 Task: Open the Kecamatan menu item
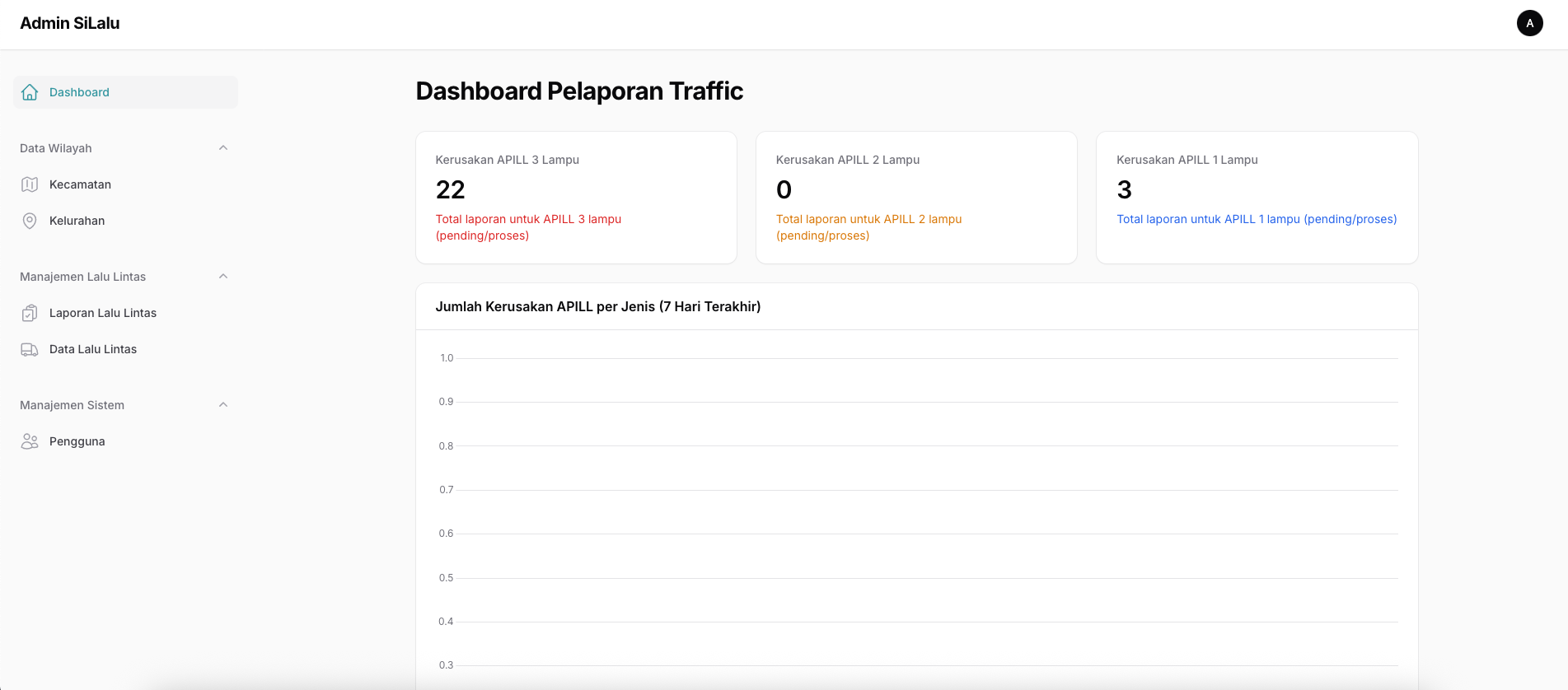80,184
